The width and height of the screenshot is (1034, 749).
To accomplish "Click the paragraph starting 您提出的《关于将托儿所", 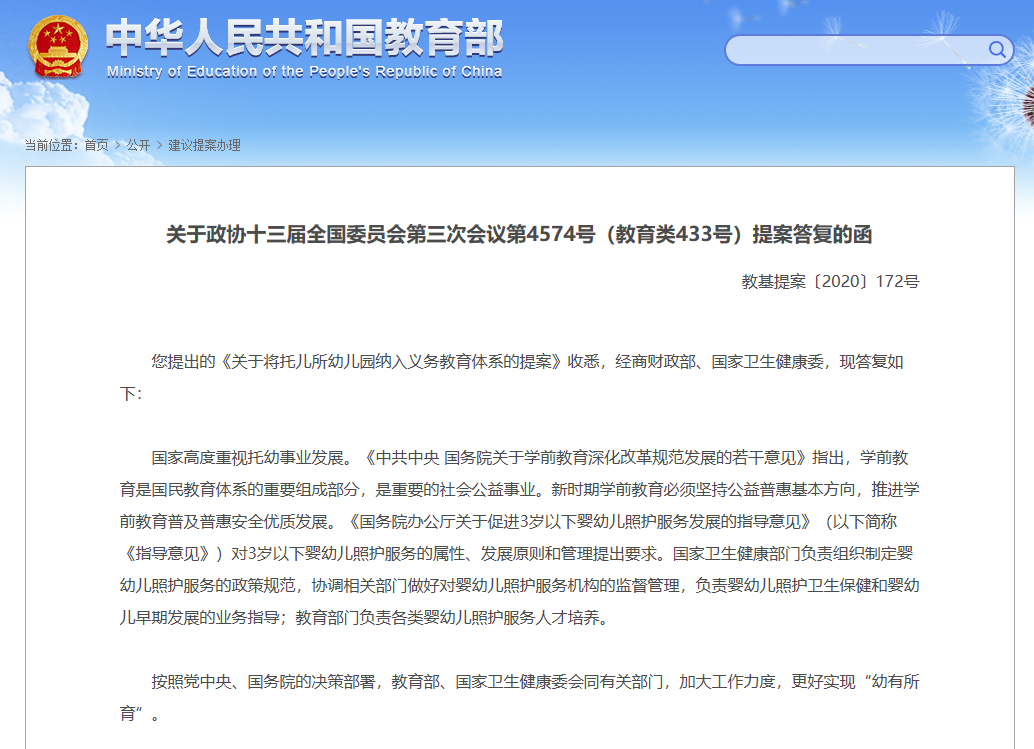I will pyautogui.click(x=511, y=378).
